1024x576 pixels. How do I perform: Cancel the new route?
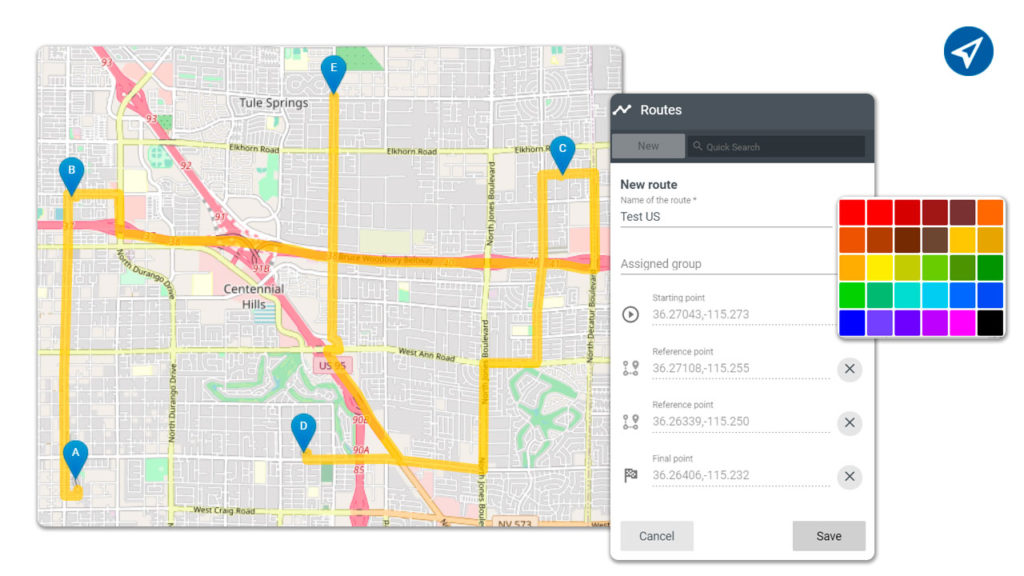click(x=656, y=536)
